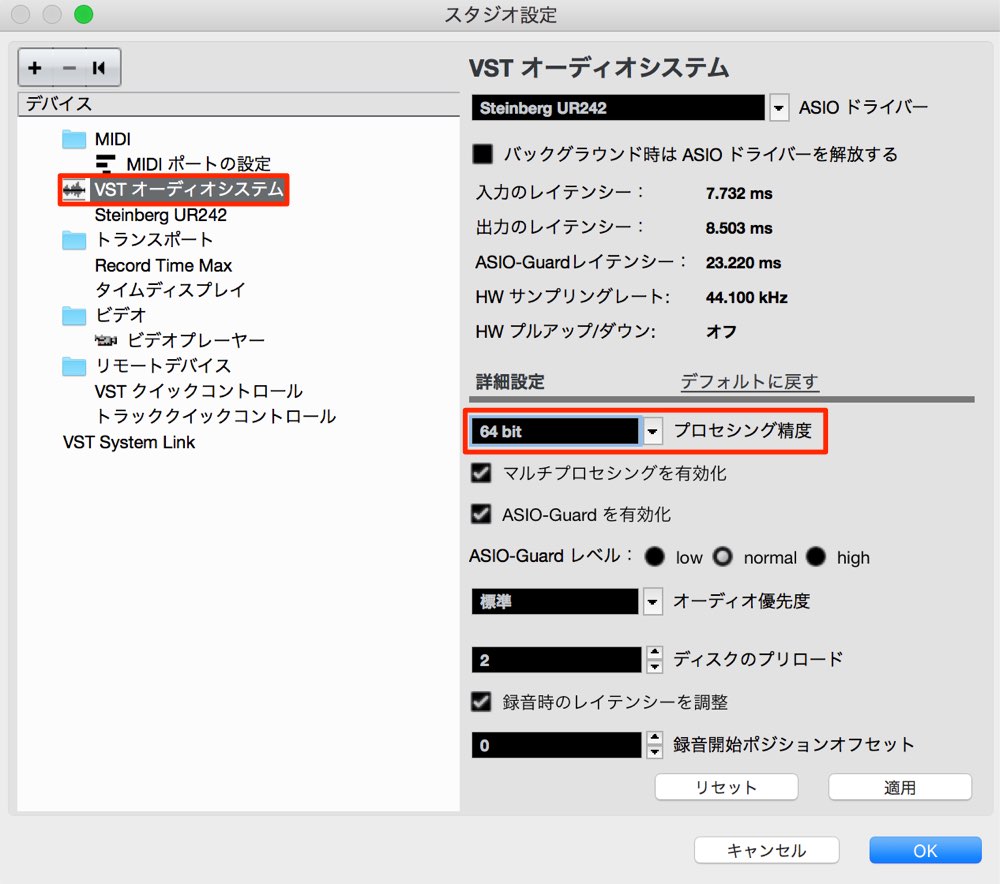The width and height of the screenshot is (1000, 884).
Task: Uncheck 録音時のレイテンシーを調整 checkbox
Action: pyautogui.click(x=482, y=702)
